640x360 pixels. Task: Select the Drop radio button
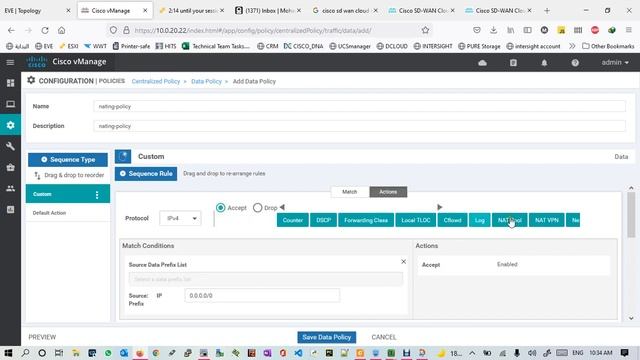click(258, 208)
